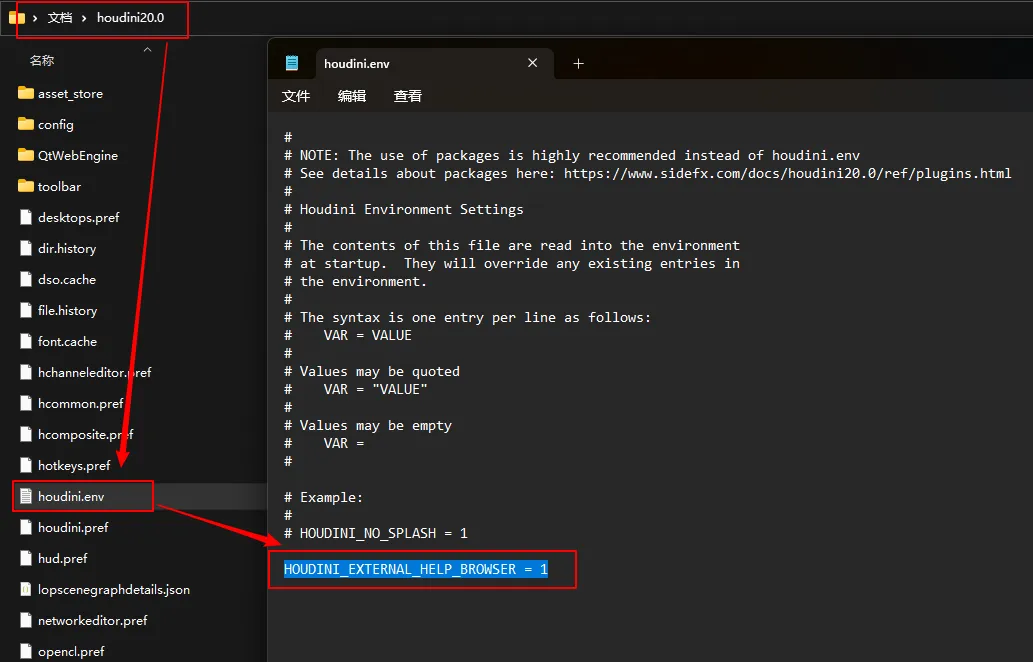
Task: Click the config folder icon
Action: coord(26,124)
